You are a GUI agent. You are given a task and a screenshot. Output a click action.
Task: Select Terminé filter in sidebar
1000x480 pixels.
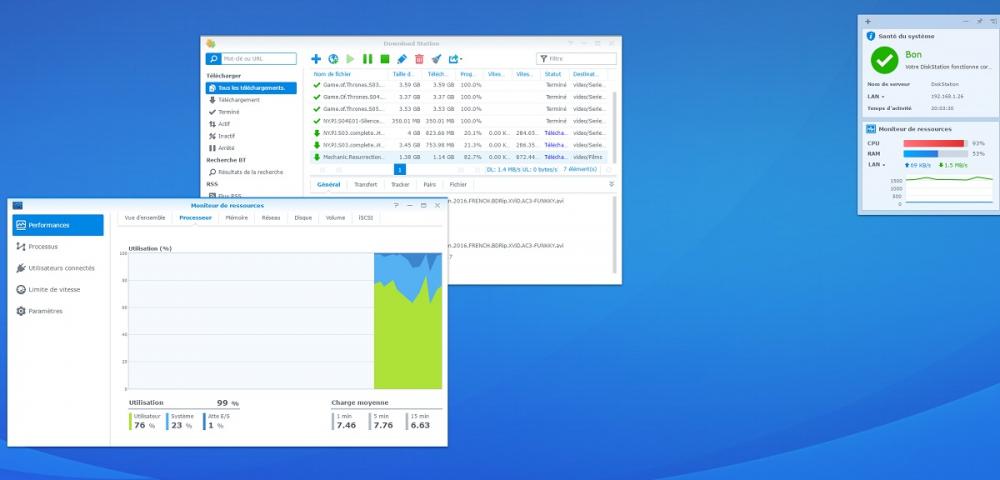[x=224, y=112]
